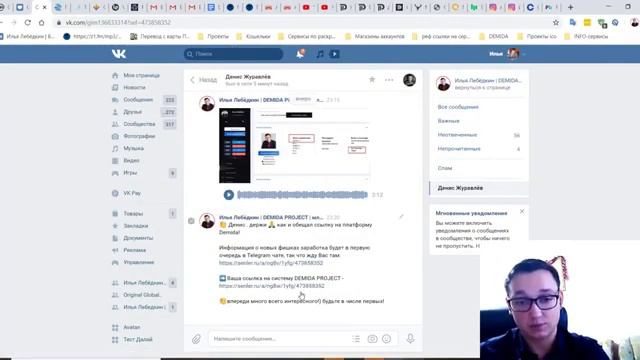Show 'Неотвеченные' messages filter

(x=457, y=135)
